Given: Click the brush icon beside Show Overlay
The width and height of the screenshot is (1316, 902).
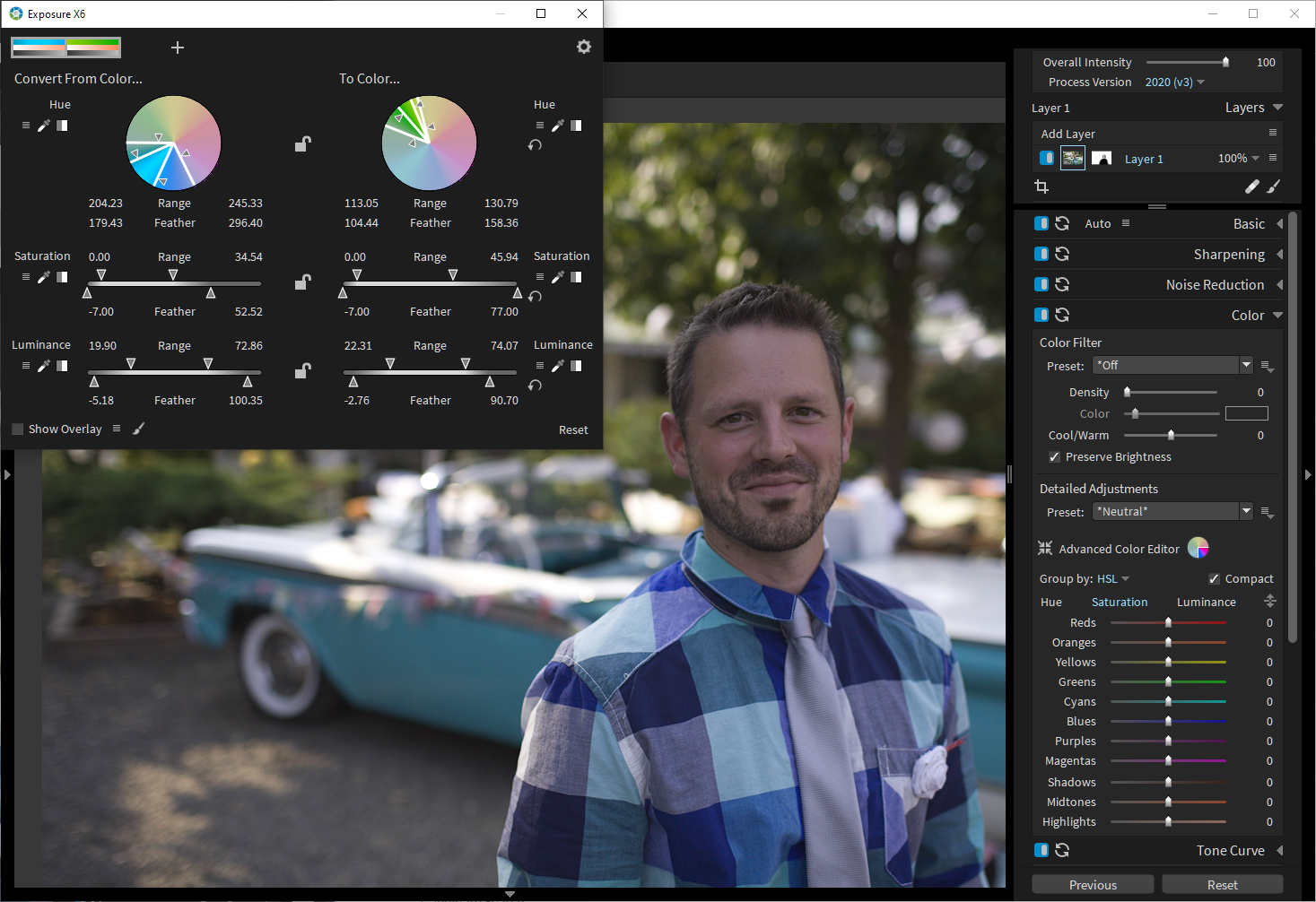Looking at the screenshot, I should (138, 429).
